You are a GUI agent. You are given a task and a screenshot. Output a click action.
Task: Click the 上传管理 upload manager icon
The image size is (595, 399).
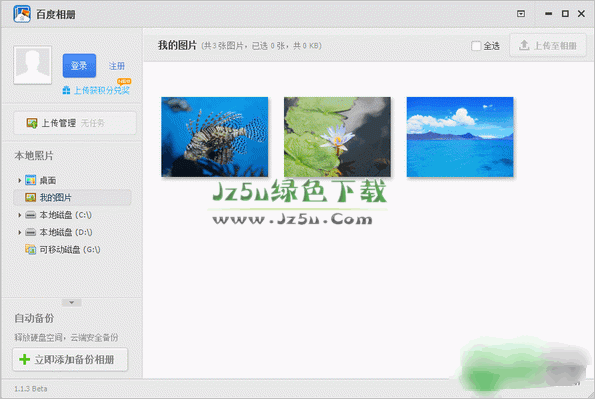pos(32,123)
